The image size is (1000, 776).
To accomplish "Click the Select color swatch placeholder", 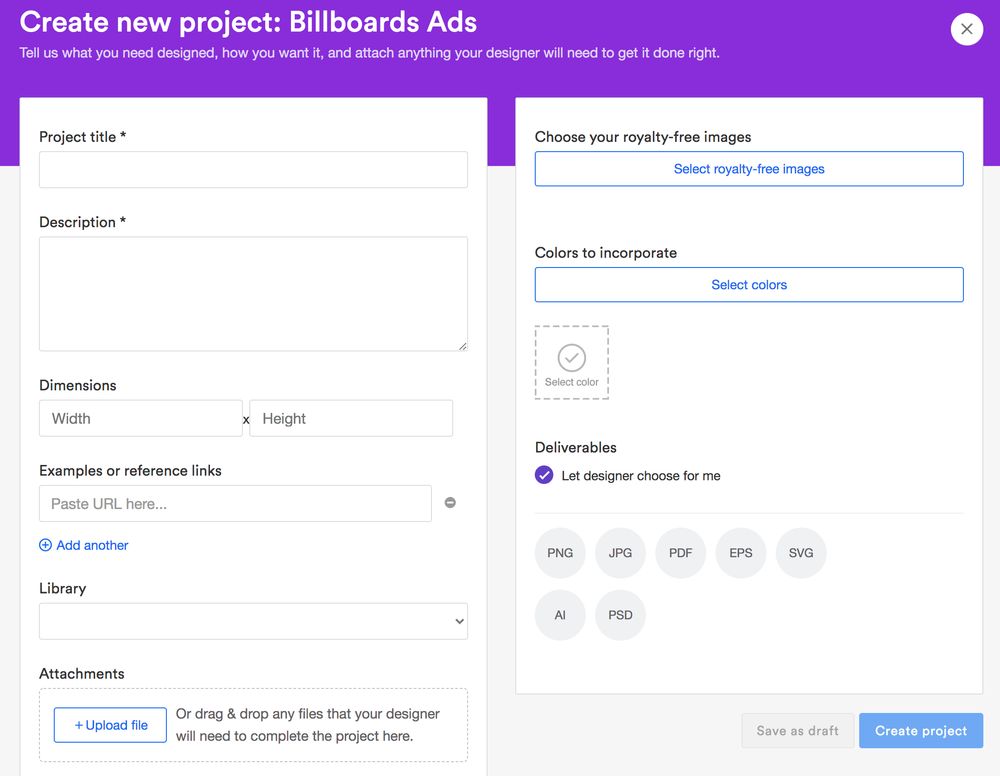I will pos(571,363).
